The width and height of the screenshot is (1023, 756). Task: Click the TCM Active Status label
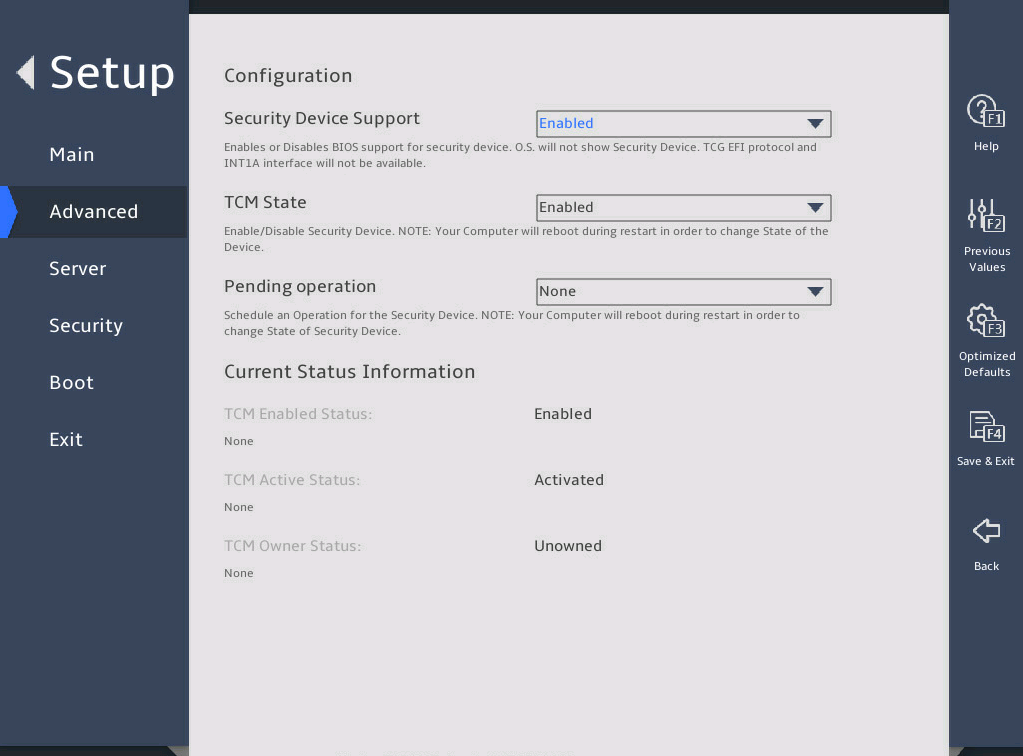[292, 479]
